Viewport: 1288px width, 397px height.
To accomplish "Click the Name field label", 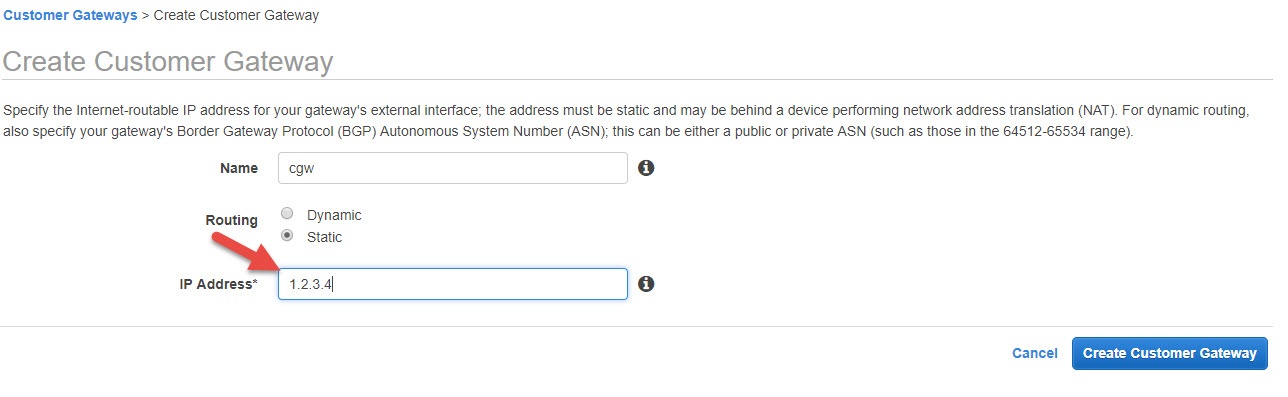I will tap(239, 168).
